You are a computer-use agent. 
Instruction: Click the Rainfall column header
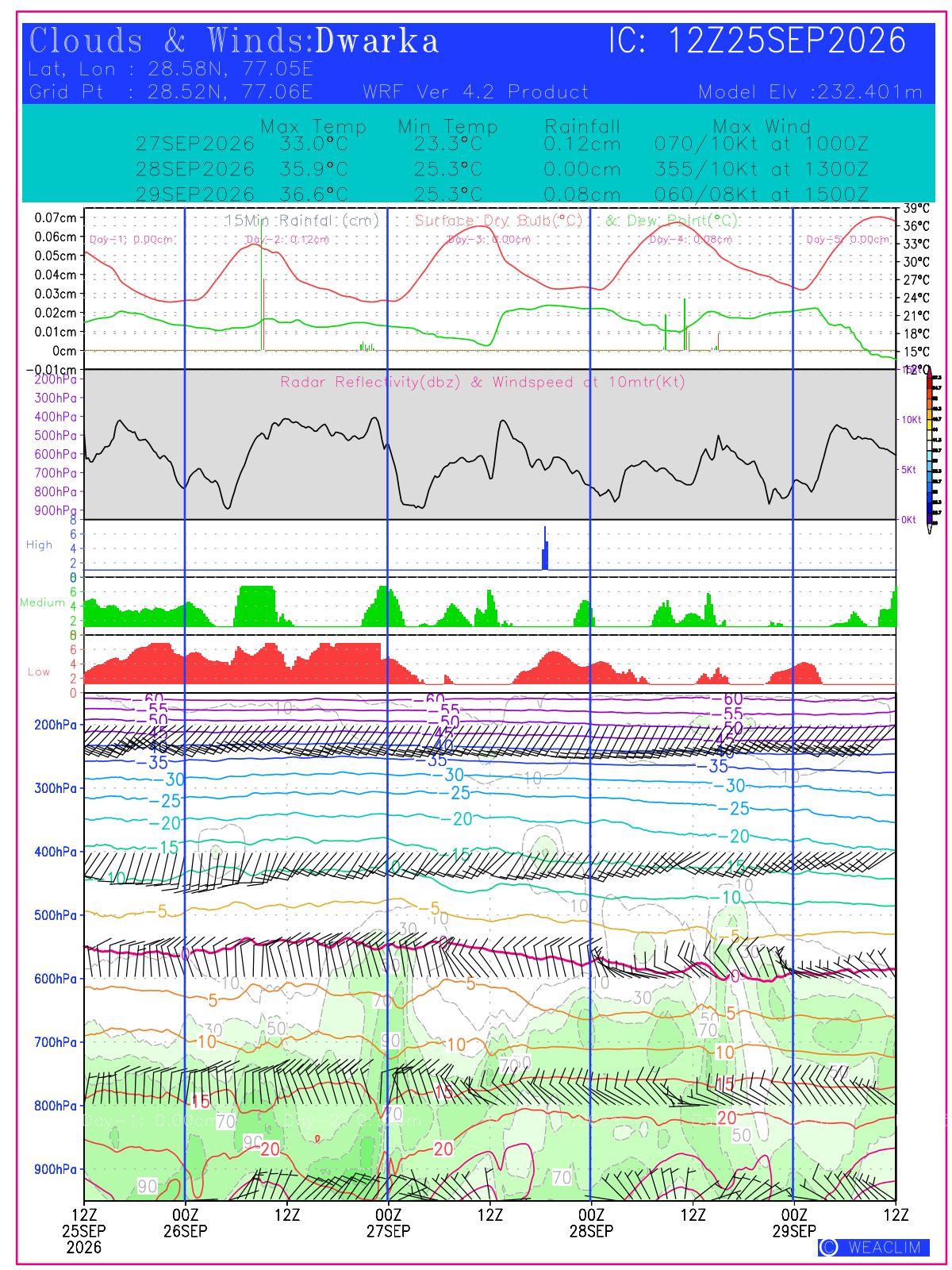pos(582,126)
